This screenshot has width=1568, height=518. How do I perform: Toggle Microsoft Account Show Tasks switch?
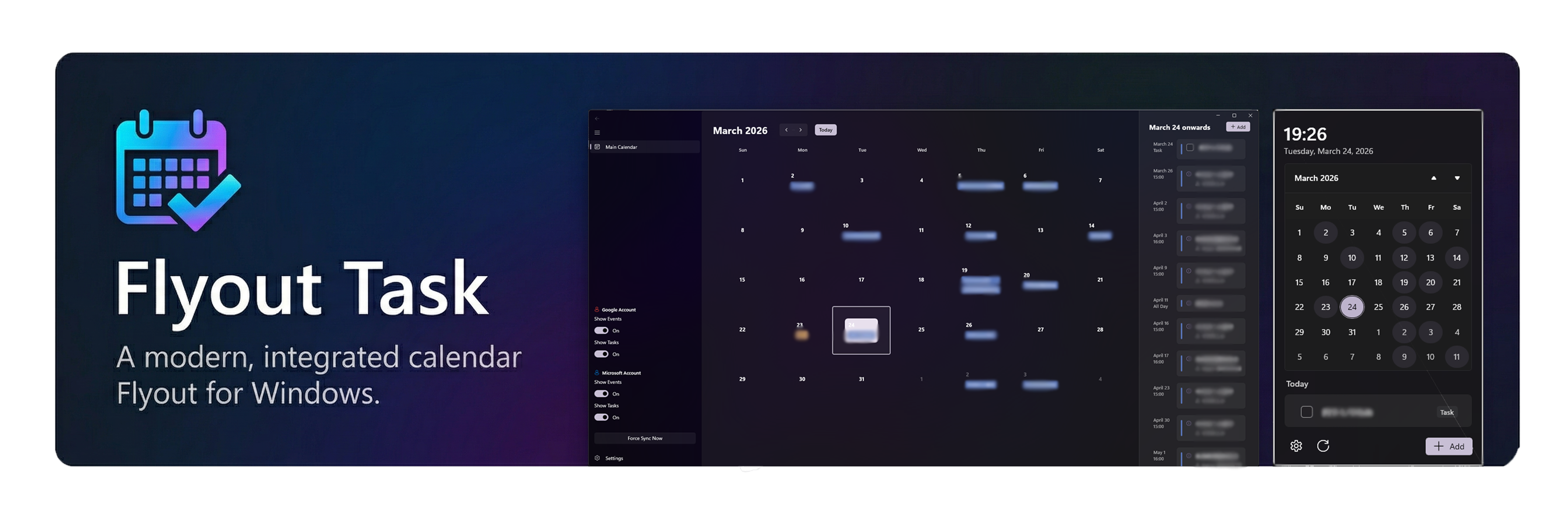pos(602,417)
